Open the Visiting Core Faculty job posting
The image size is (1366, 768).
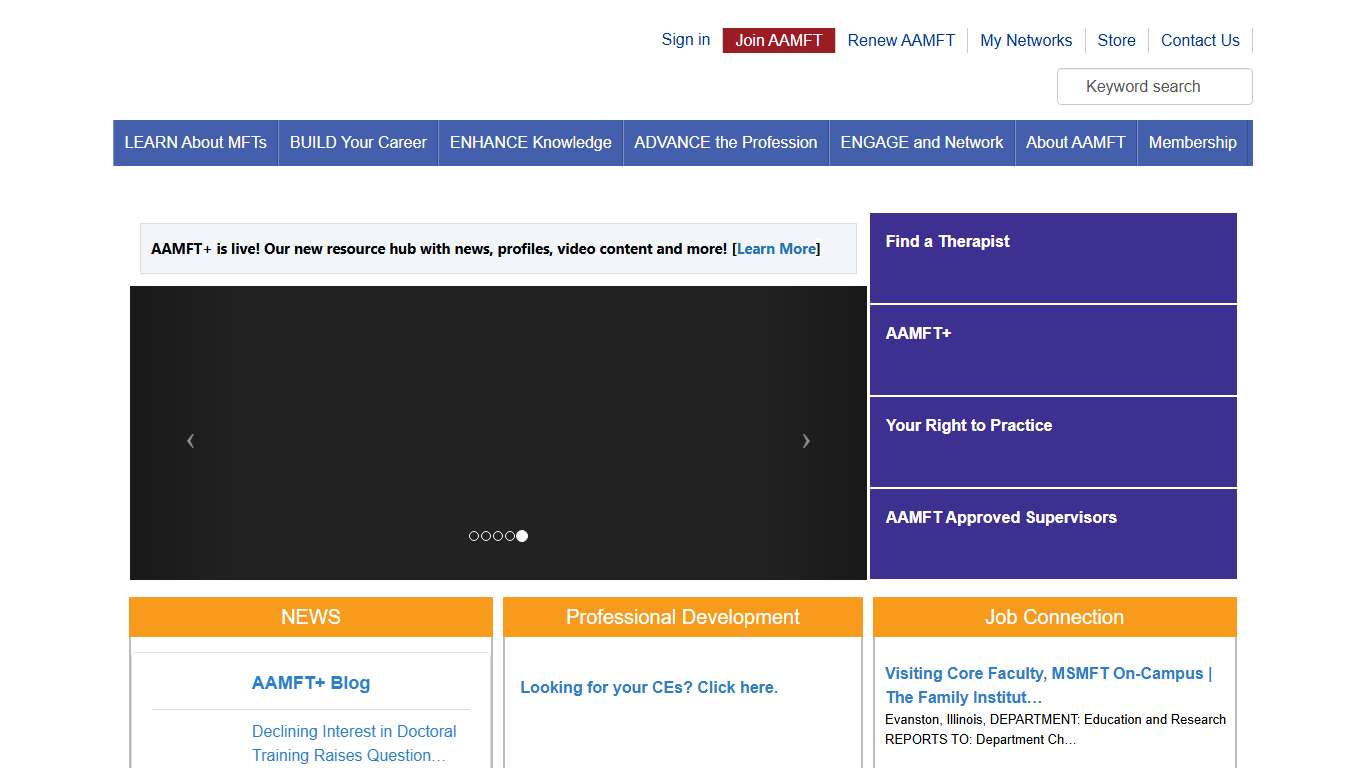pos(1047,685)
